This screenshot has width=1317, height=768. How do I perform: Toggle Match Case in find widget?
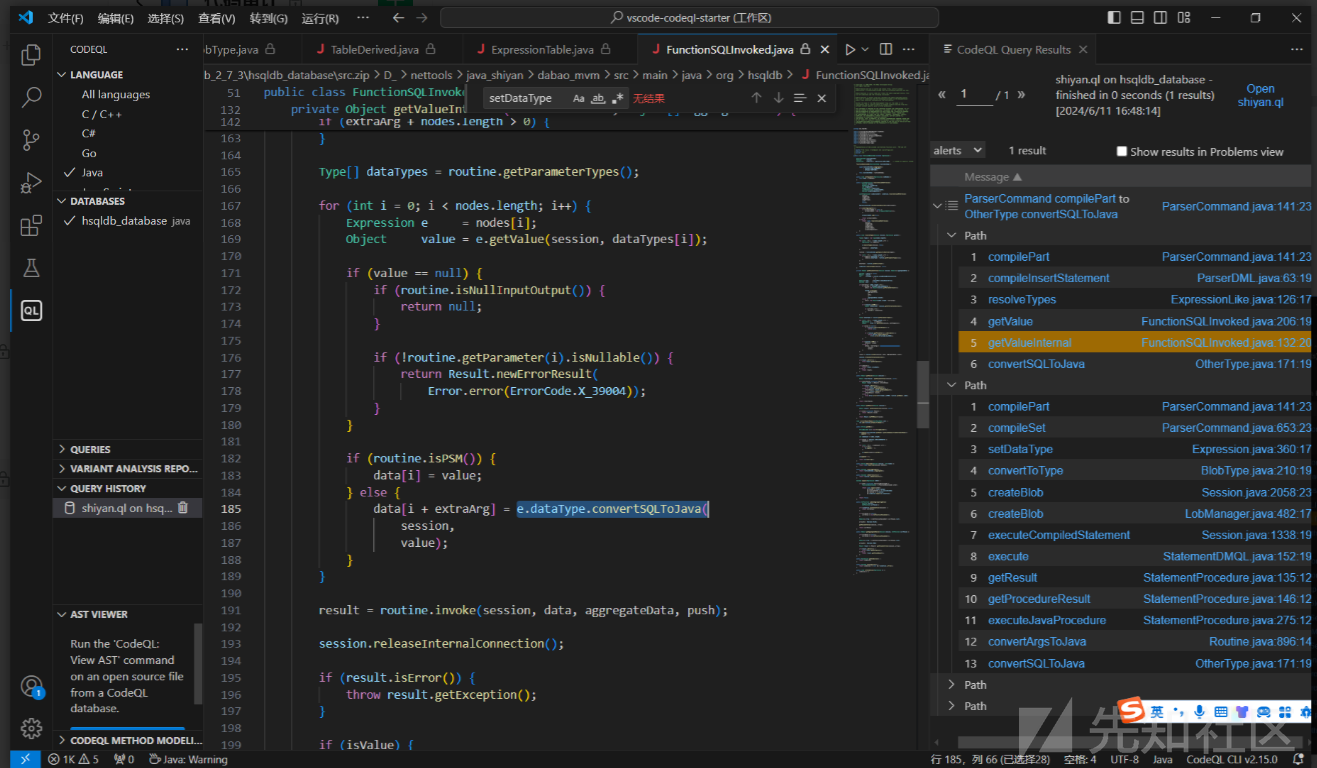pyautogui.click(x=578, y=98)
